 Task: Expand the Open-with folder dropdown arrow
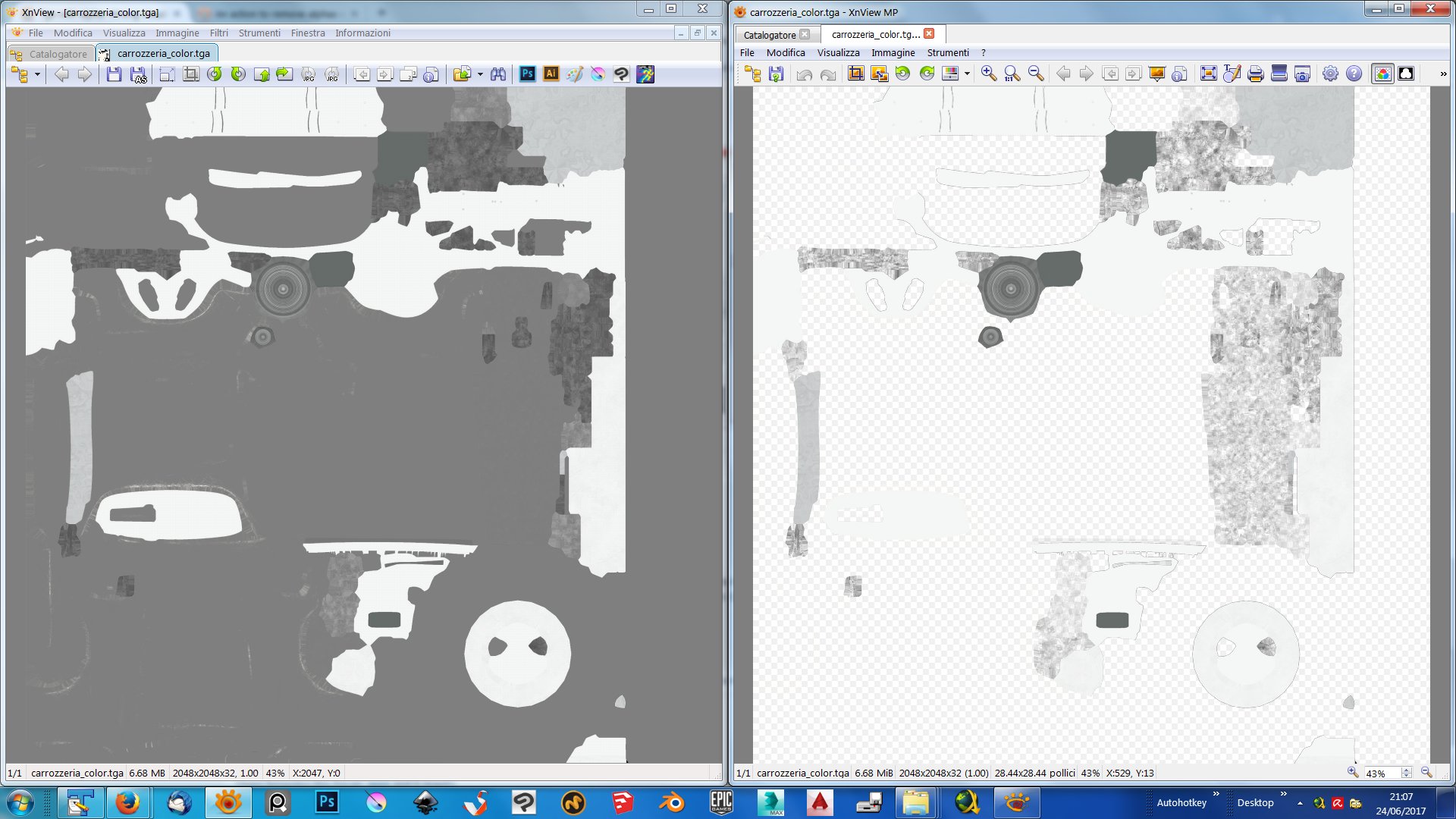coord(480,74)
